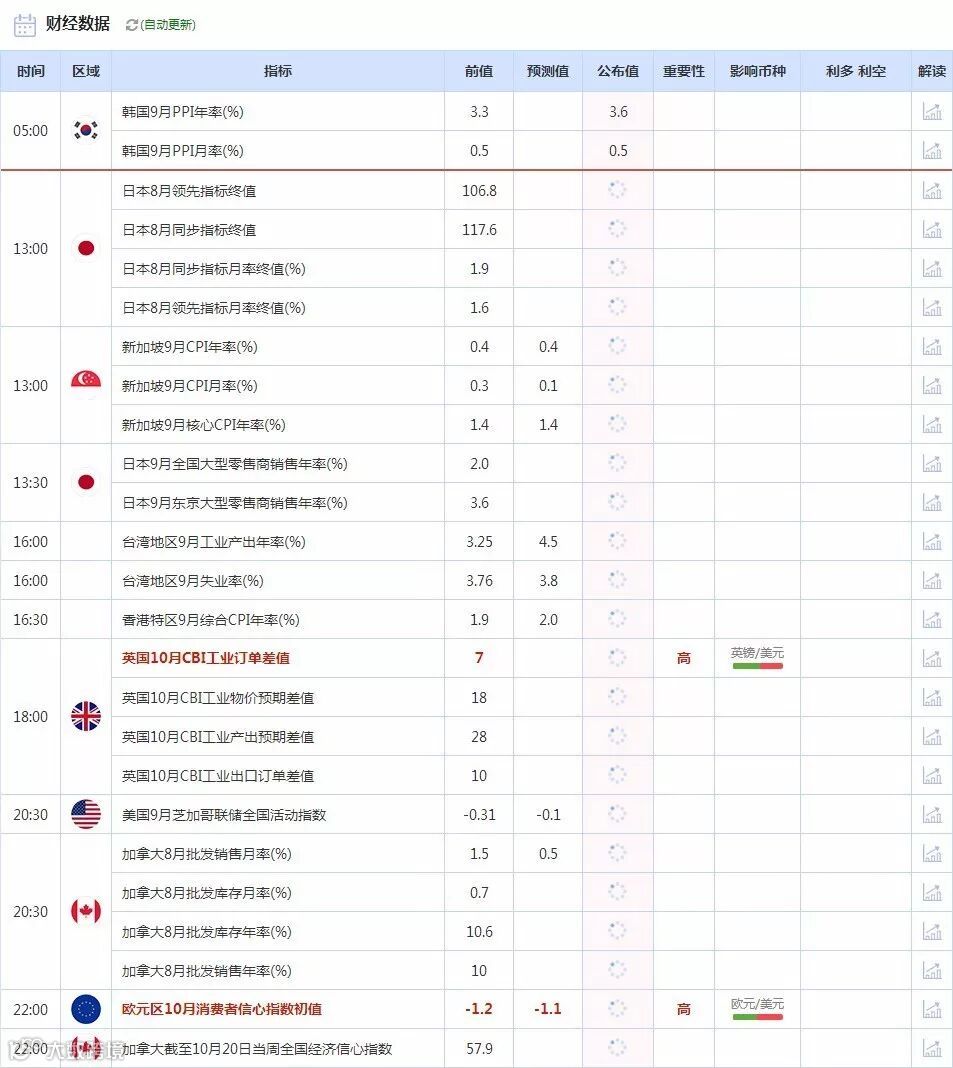
Task: Click the 预测值 column header
Action: tap(548, 71)
